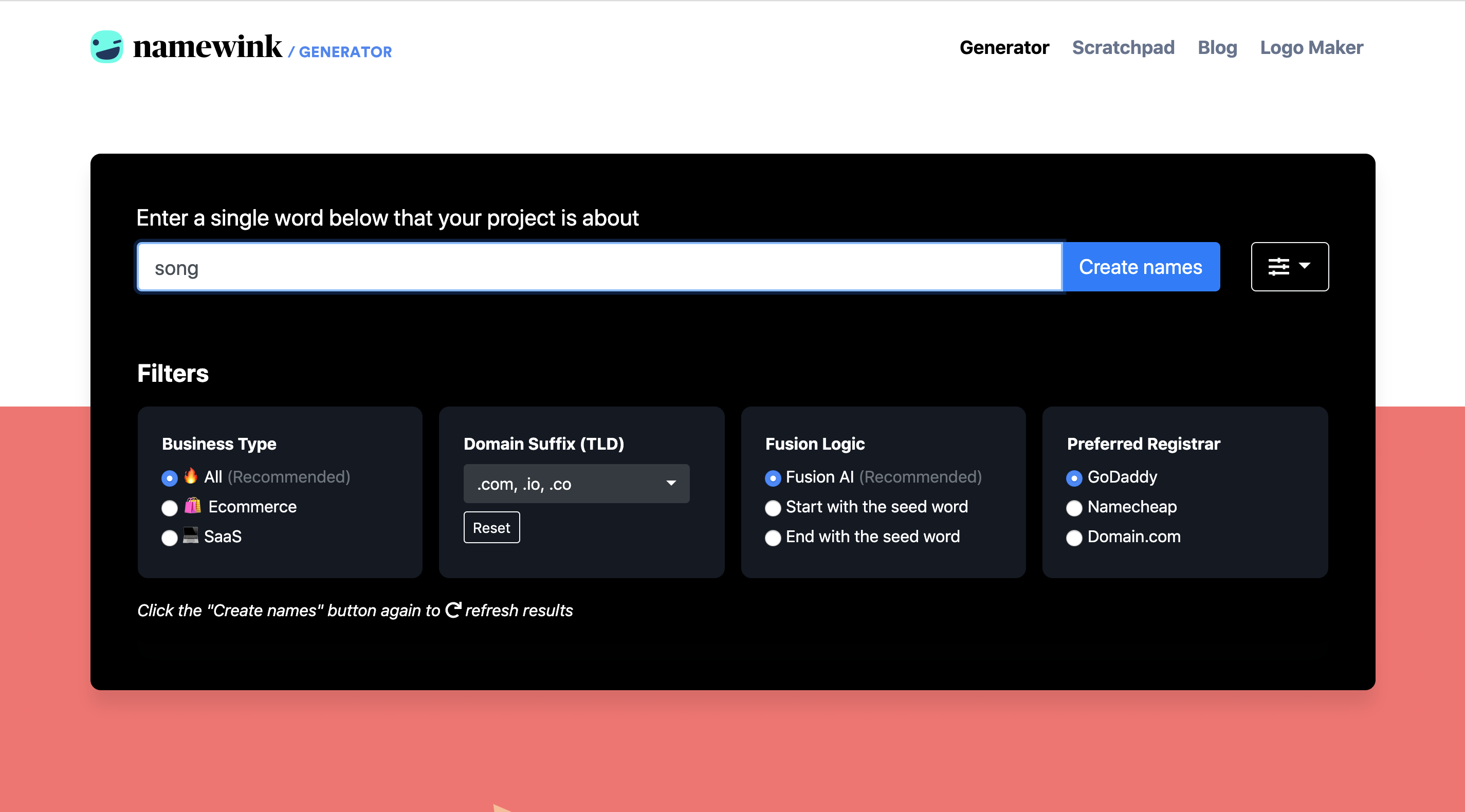
Task: Open the Domain Suffix TLD dropdown
Action: click(x=576, y=483)
